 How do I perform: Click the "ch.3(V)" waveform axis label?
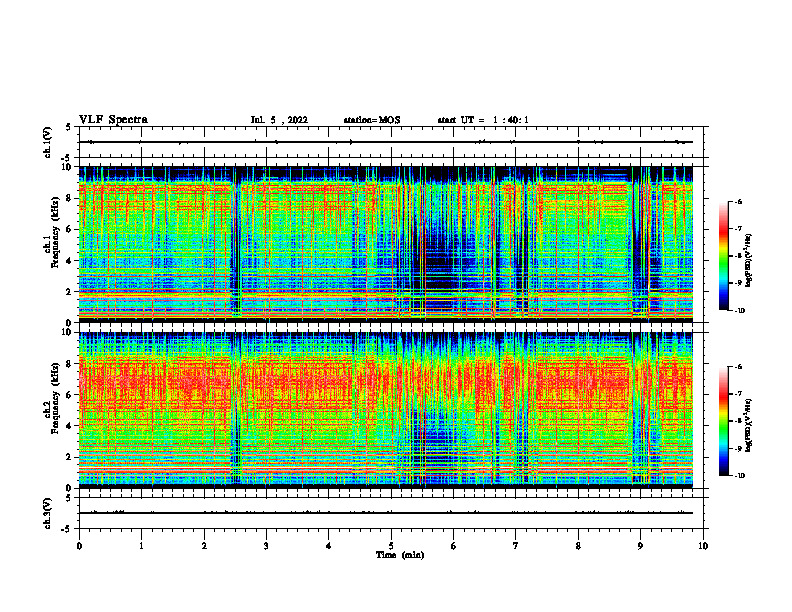[x=48, y=513]
